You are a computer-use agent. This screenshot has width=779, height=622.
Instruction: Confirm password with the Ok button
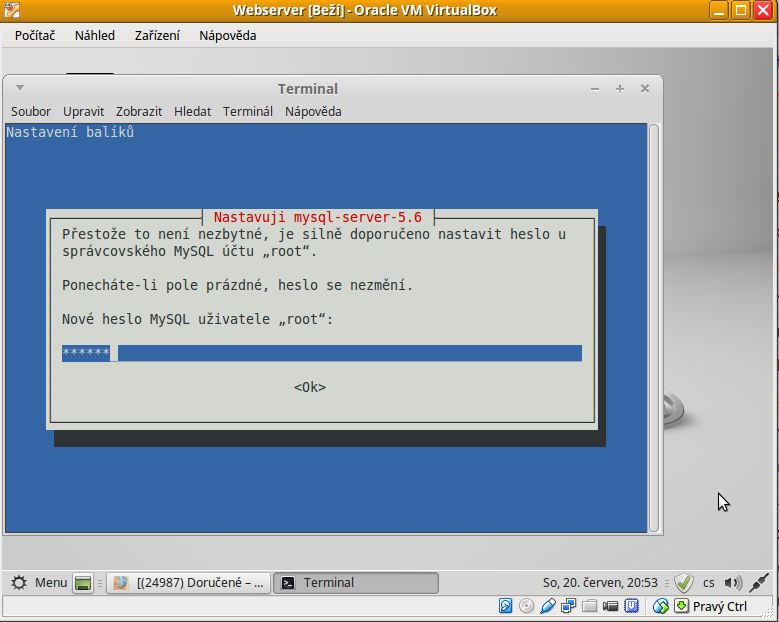[x=310, y=387]
